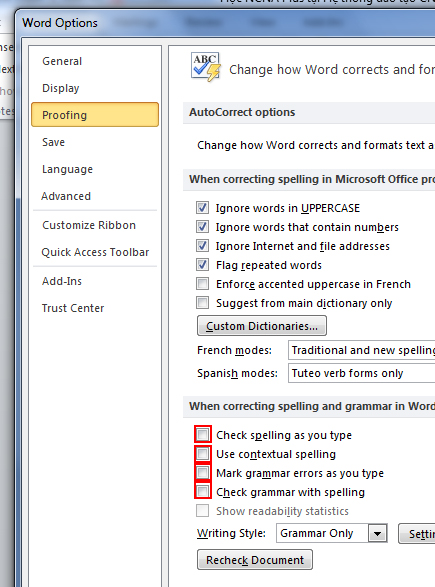Click the ABC proofing checkmark icon
The height and width of the screenshot is (587, 435).
pos(205,67)
